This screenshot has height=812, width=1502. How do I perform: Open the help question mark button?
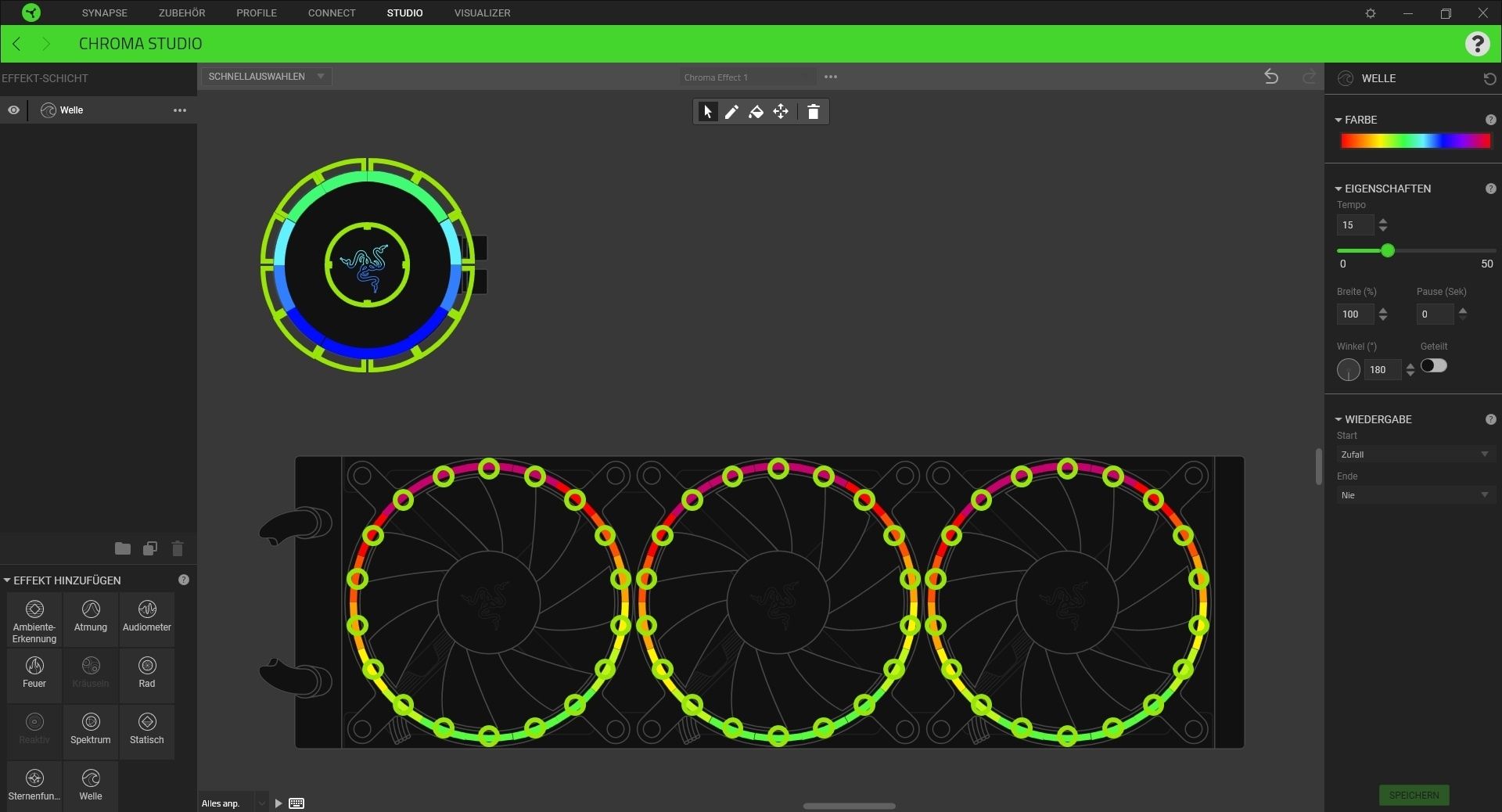pyautogui.click(x=1477, y=44)
